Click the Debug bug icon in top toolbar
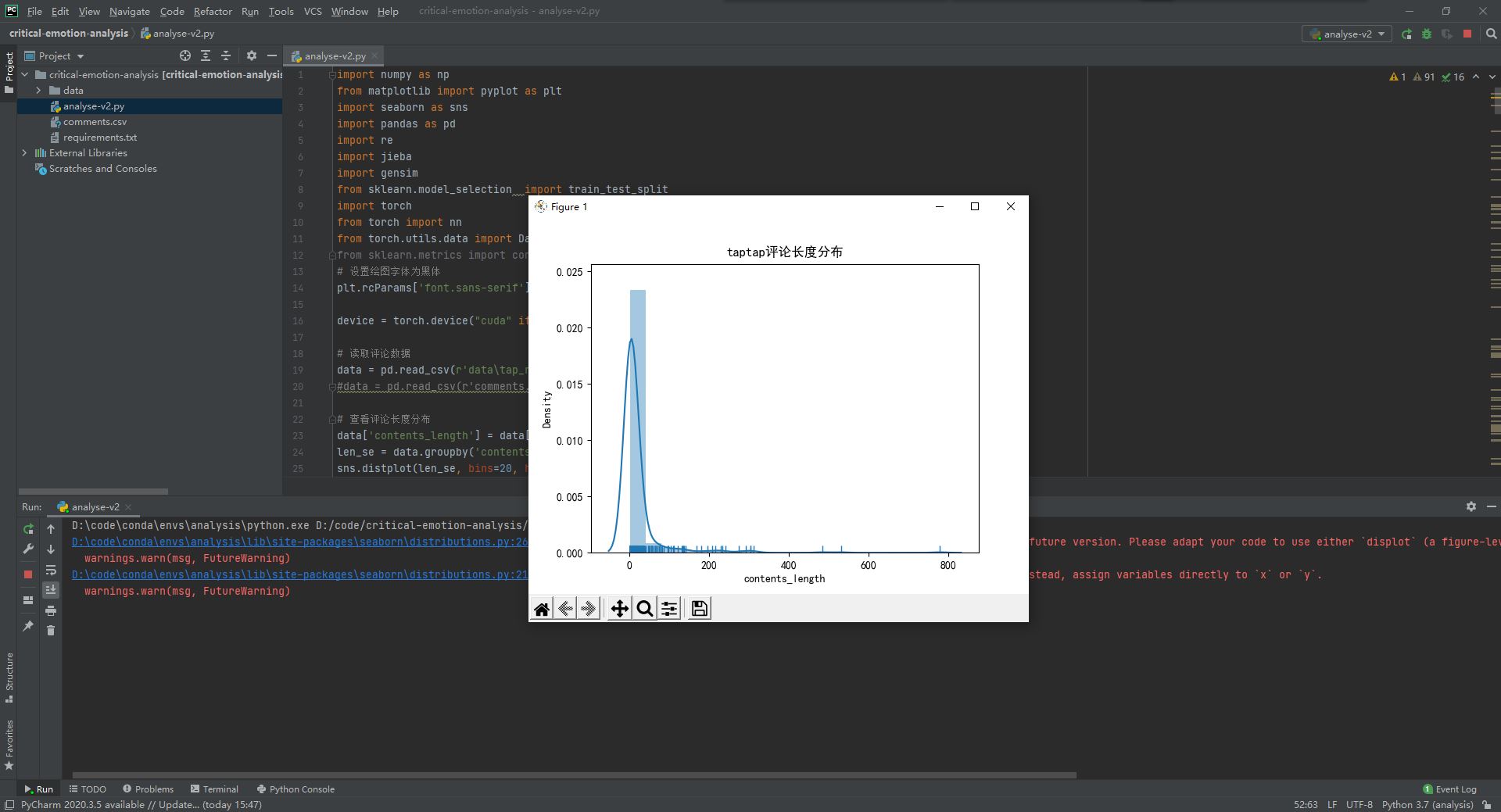This screenshot has width=1501, height=812. click(x=1427, y=34)
